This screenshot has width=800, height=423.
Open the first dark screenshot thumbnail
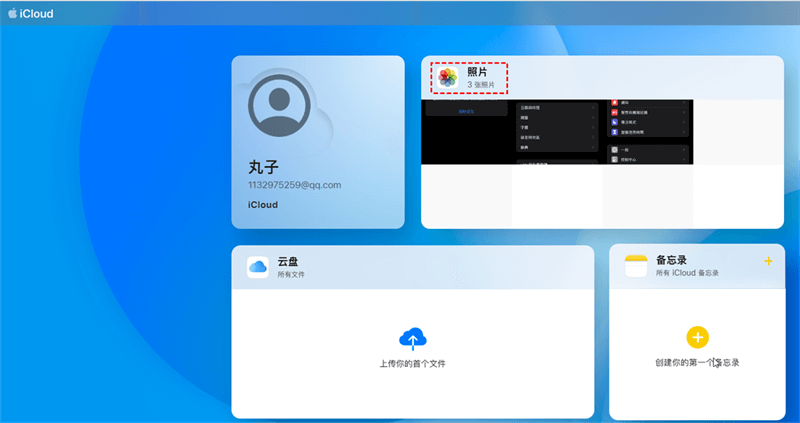point(466,132)
